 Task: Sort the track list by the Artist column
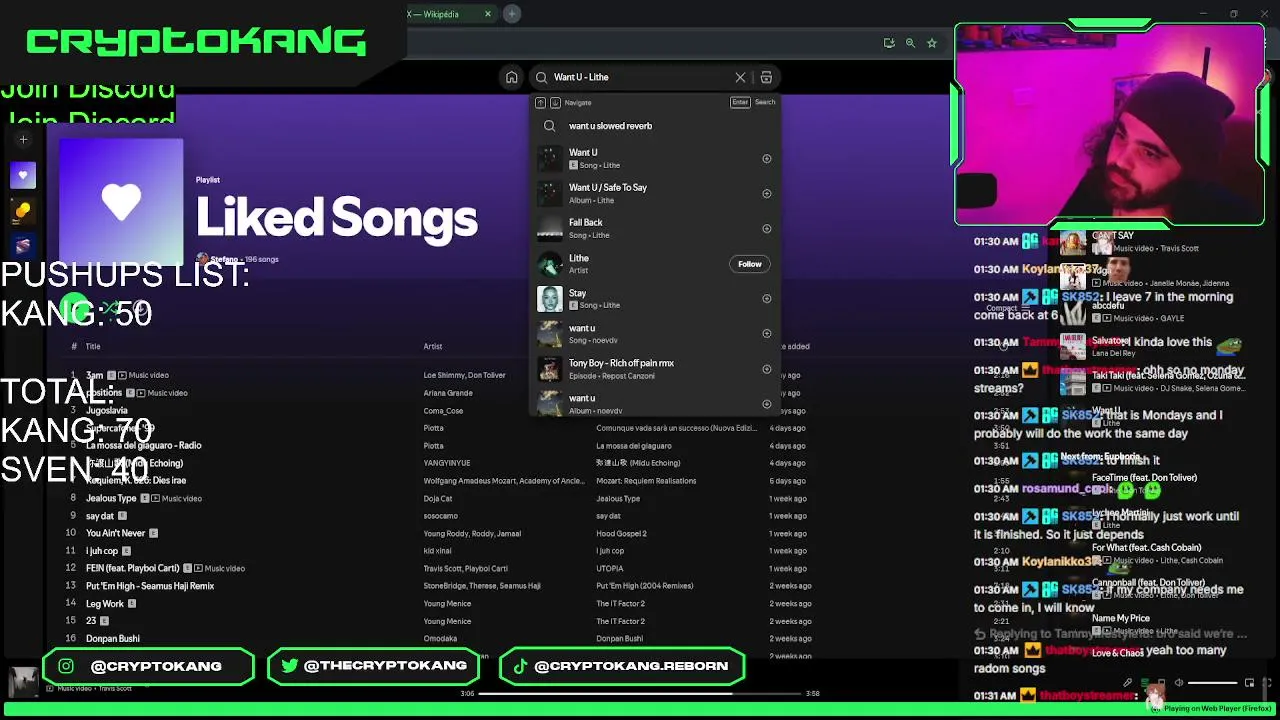pyautogui.click(x=432, y=346)
